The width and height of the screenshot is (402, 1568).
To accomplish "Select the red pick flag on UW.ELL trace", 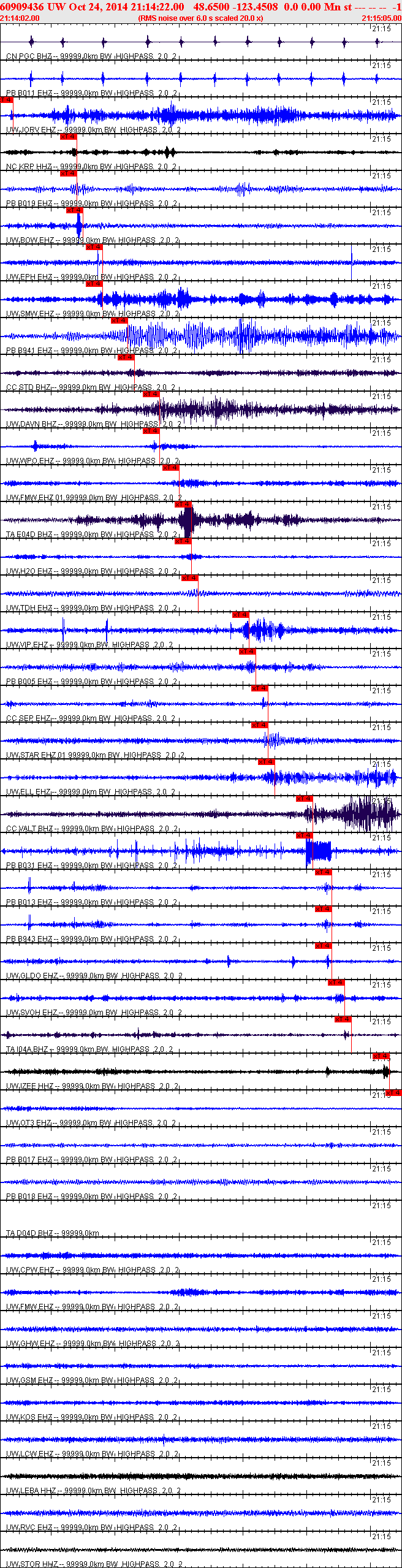I will tap(267, 762).
